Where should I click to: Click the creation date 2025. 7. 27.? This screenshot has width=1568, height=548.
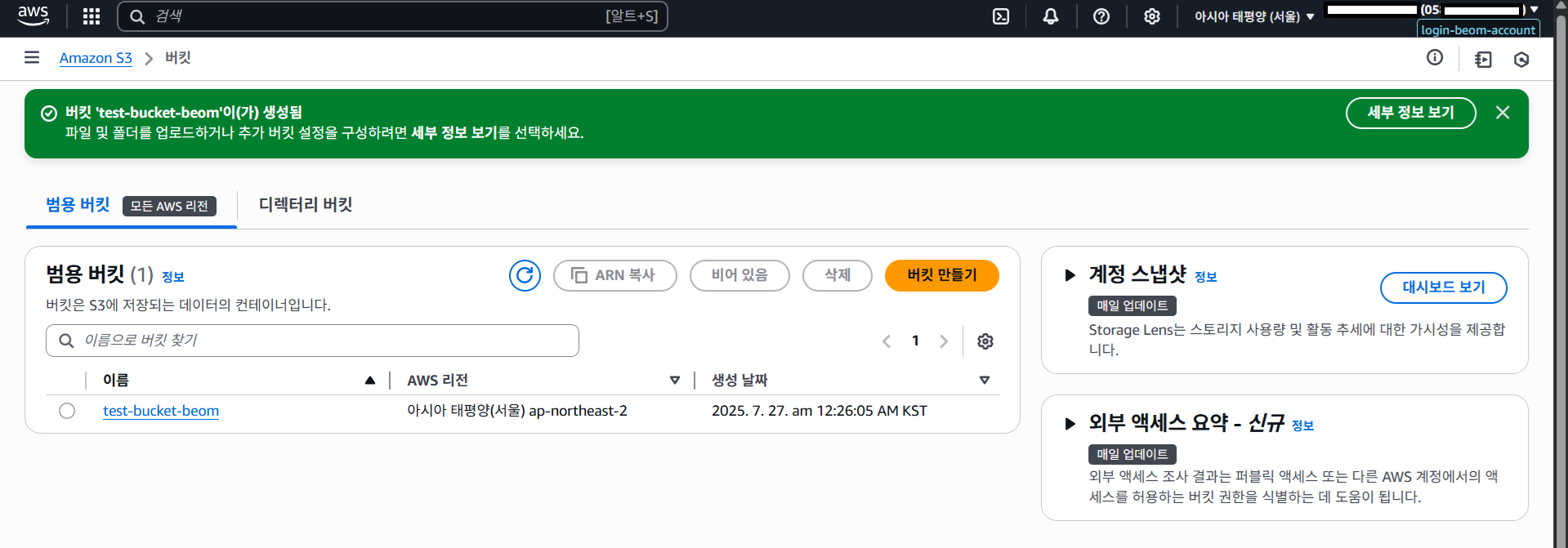click(x=820, y=411)
